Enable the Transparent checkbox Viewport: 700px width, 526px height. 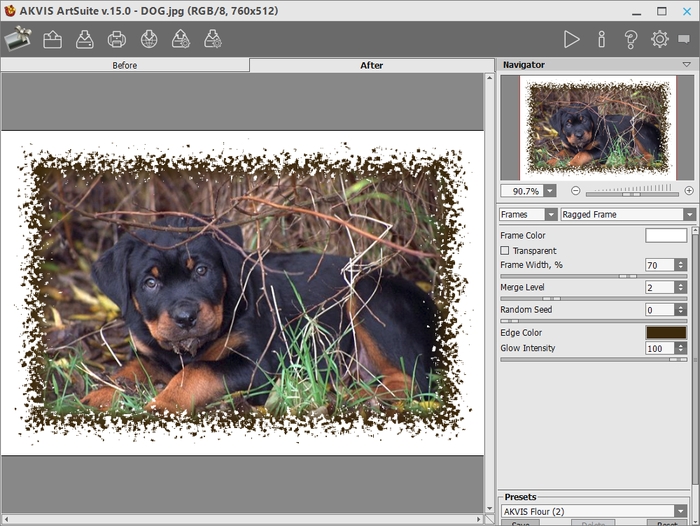coord(505,250)
